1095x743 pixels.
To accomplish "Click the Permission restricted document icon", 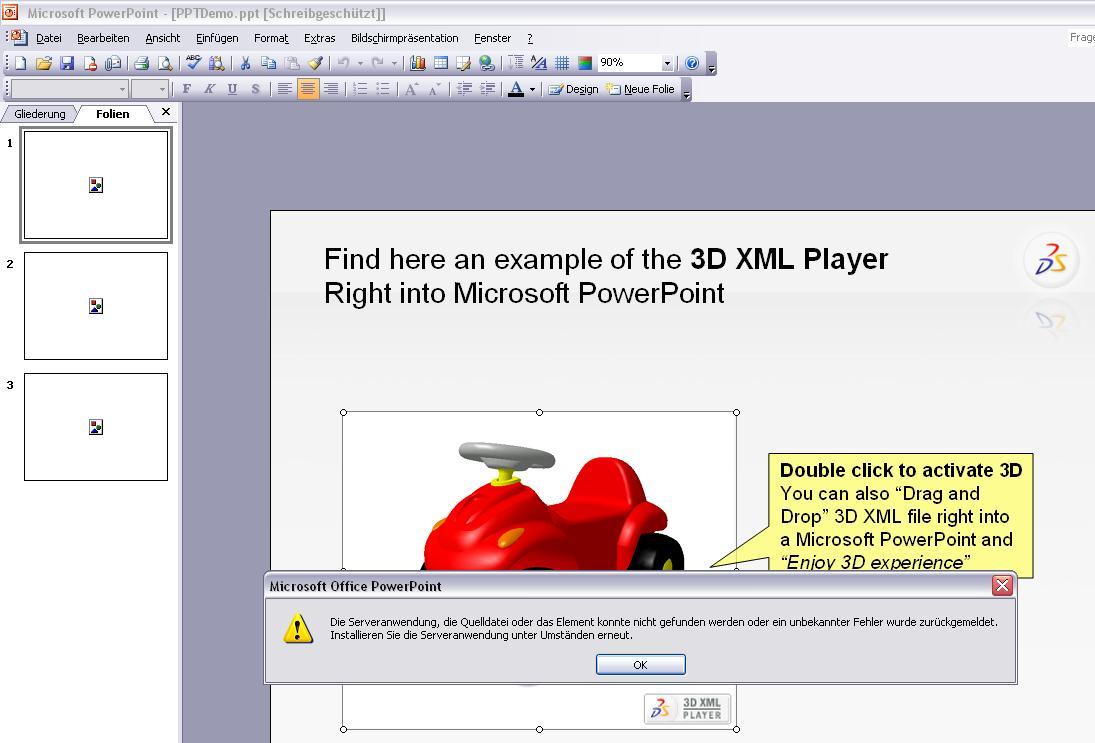I will pos(90,64).
